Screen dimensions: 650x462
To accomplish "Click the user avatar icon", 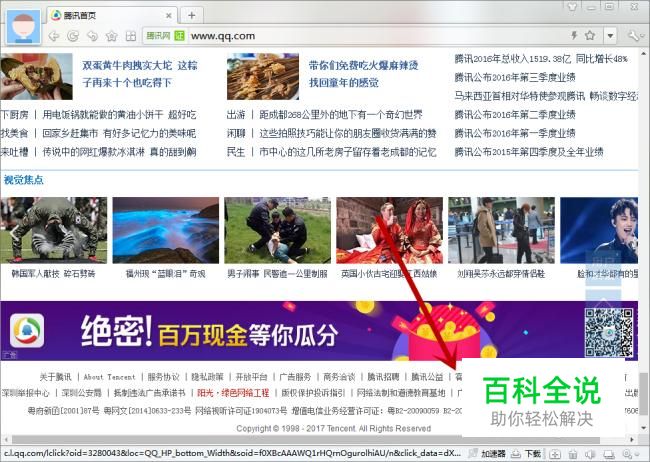I will pyautogui.click(x=24, y=27).
